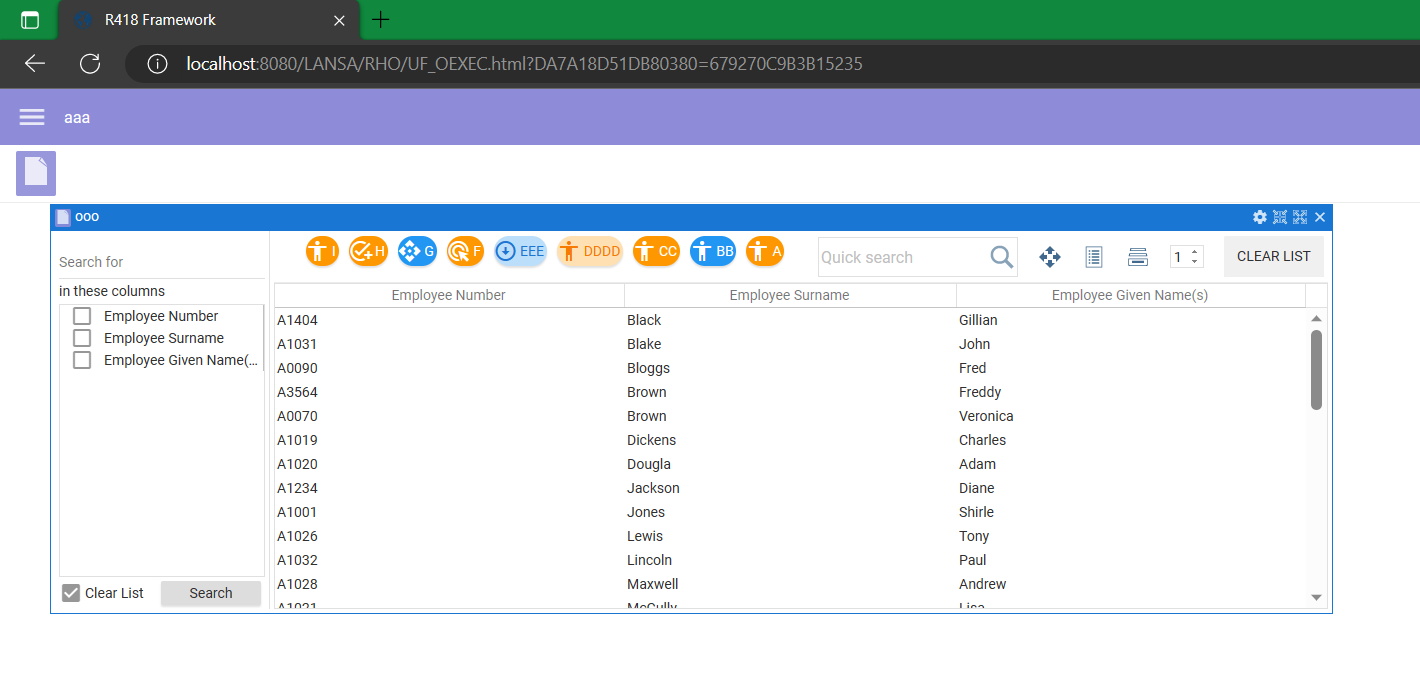This screenshot has height=678, width=1420.
Task: Open the gear settings icon of ooo window
Action: [1260, 217]
